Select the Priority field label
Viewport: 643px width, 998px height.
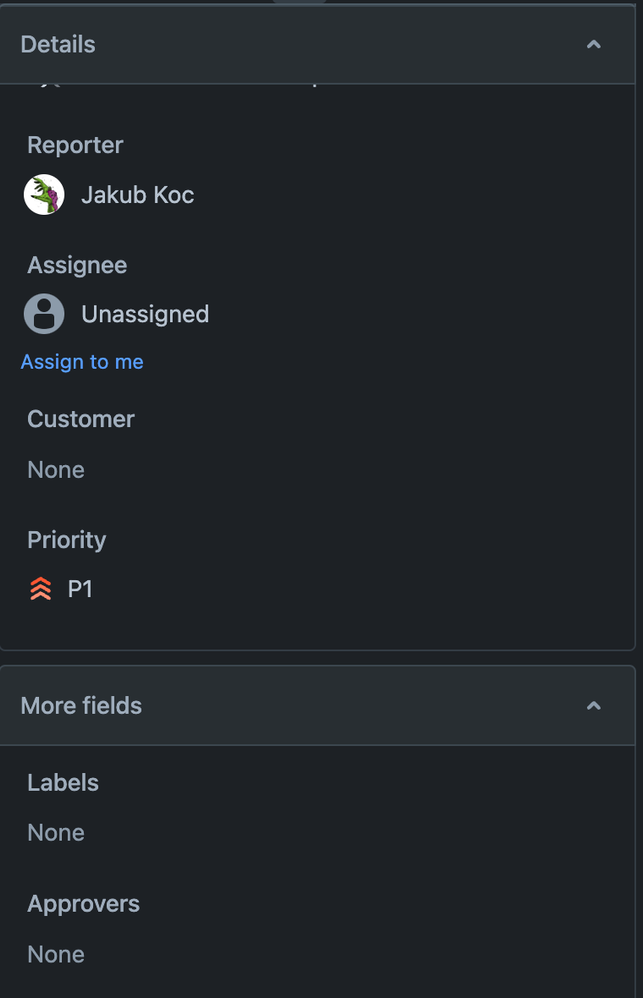(x=66, y=539)
